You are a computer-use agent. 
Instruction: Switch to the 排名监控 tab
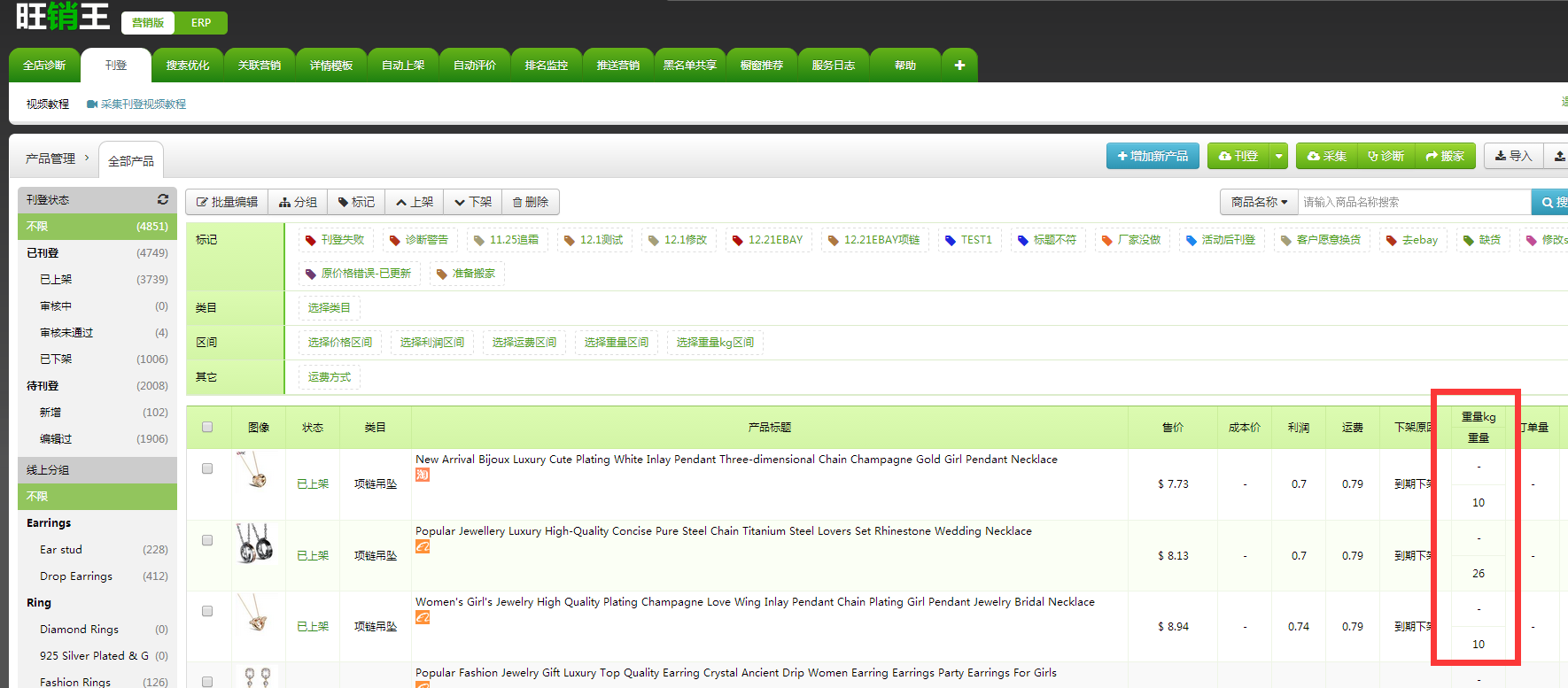coord(547,66)
